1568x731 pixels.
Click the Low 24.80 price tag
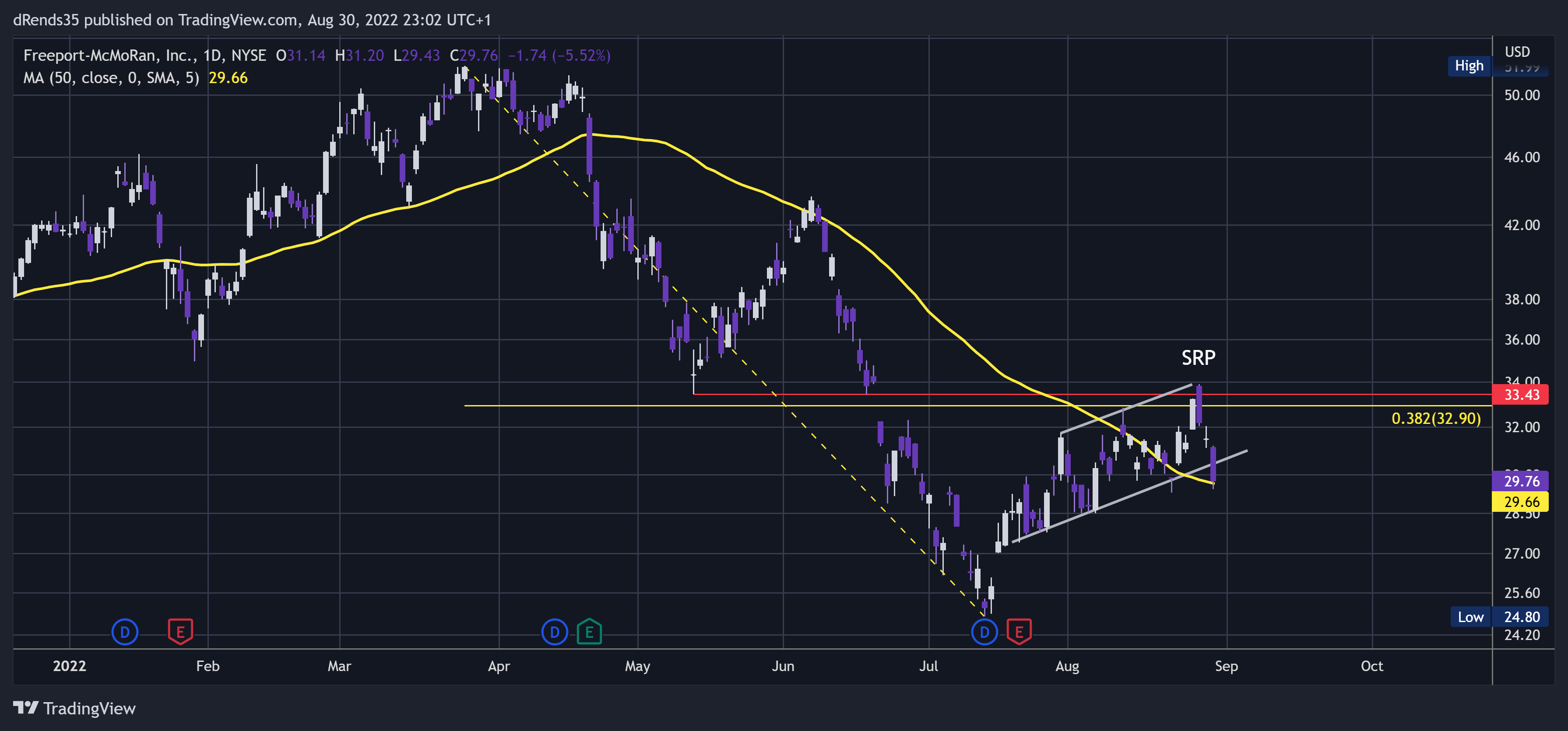(1499, 617)
